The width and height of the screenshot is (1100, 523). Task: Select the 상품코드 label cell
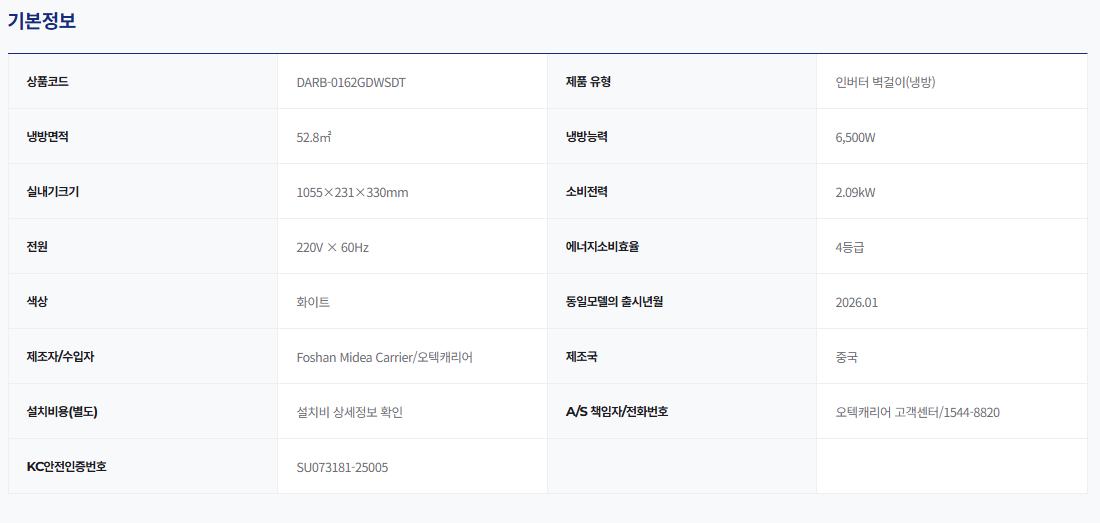[x=142, y=82]
